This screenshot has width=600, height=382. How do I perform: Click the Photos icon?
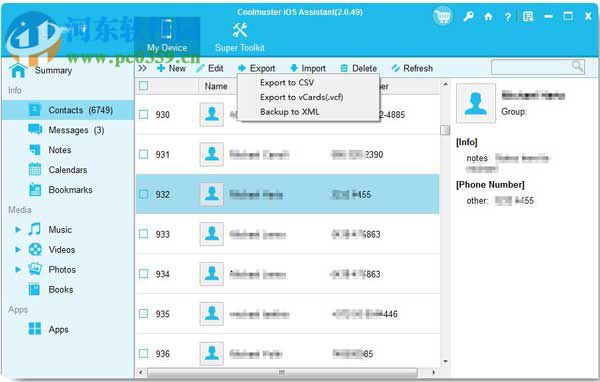point(35,269)
